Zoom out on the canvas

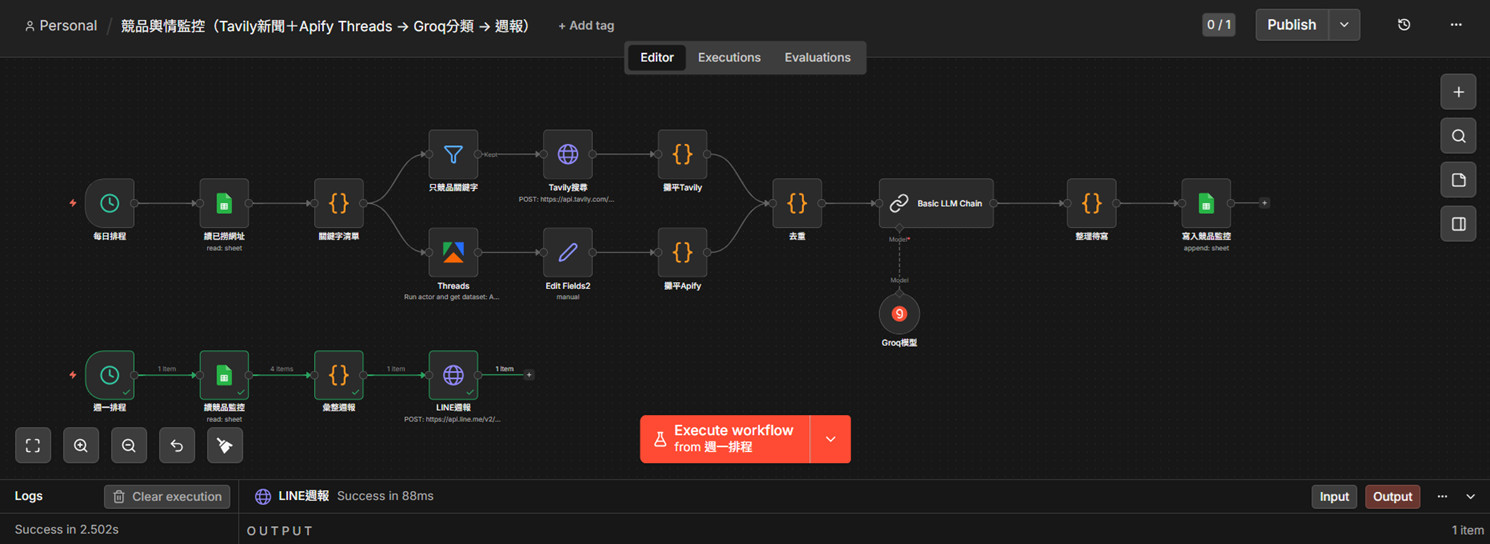click(x=129, y=446)
